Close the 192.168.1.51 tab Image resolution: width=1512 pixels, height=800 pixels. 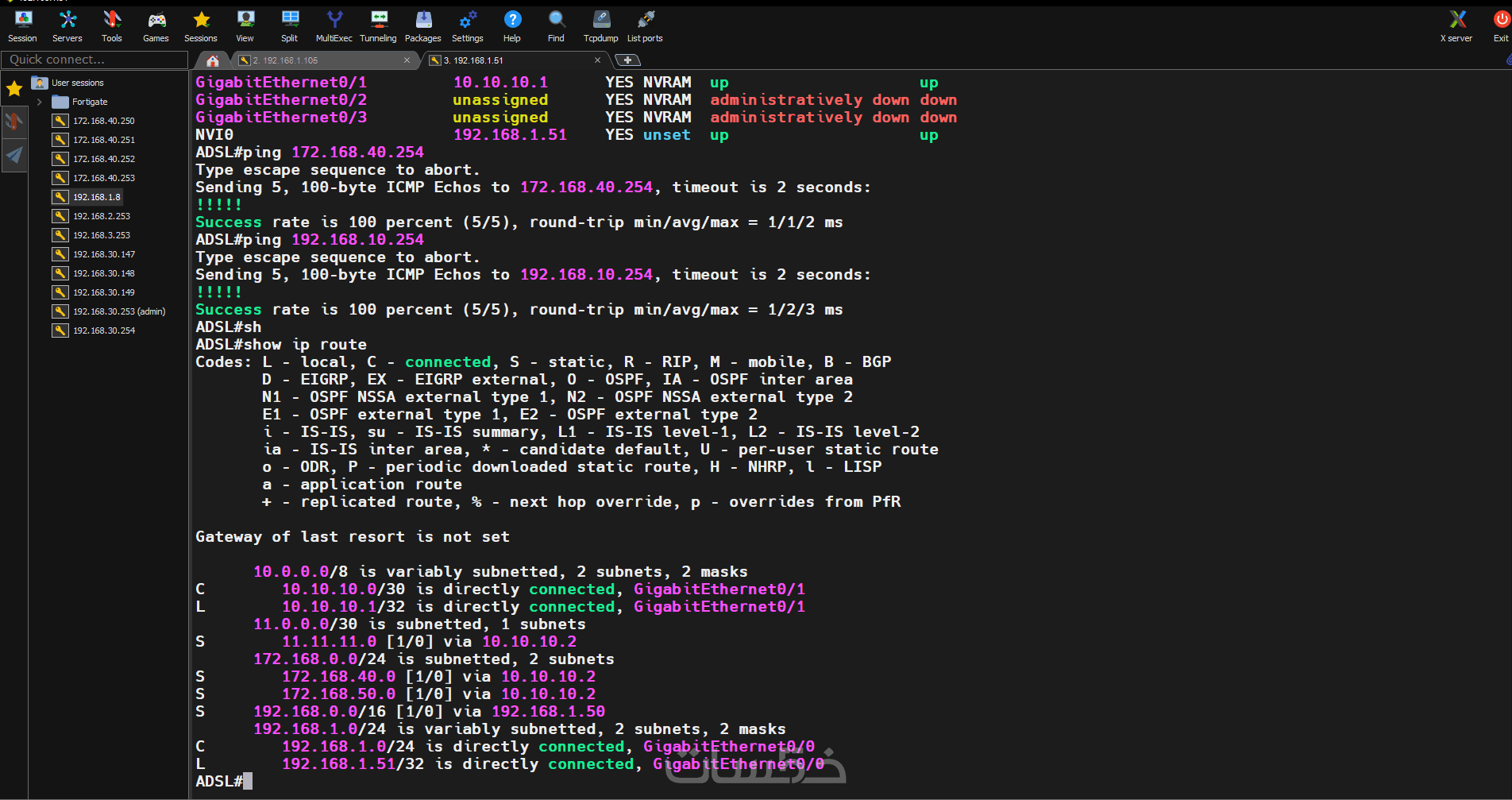597,60
